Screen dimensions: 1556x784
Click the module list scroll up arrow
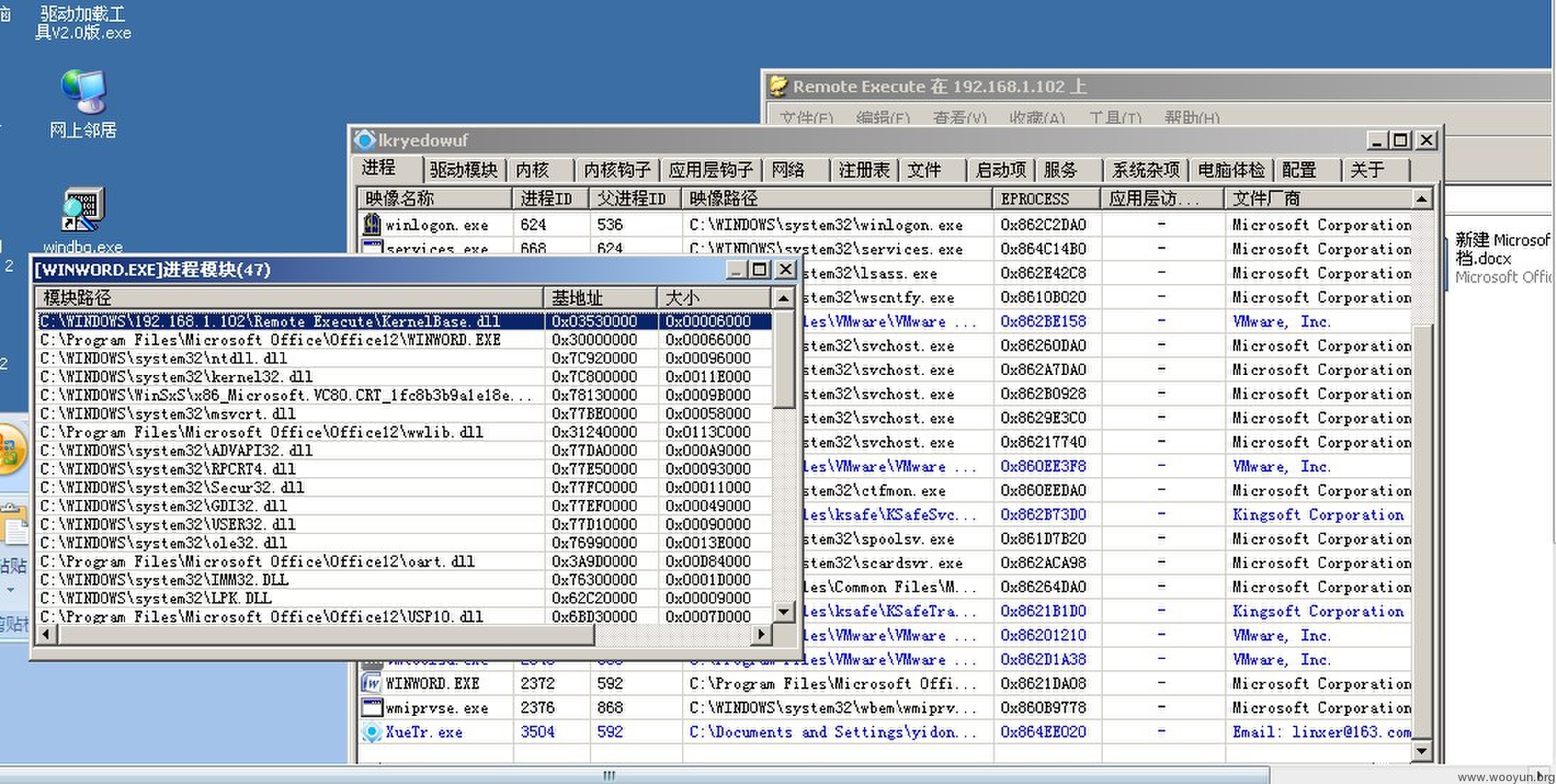(x=783, y=298)
